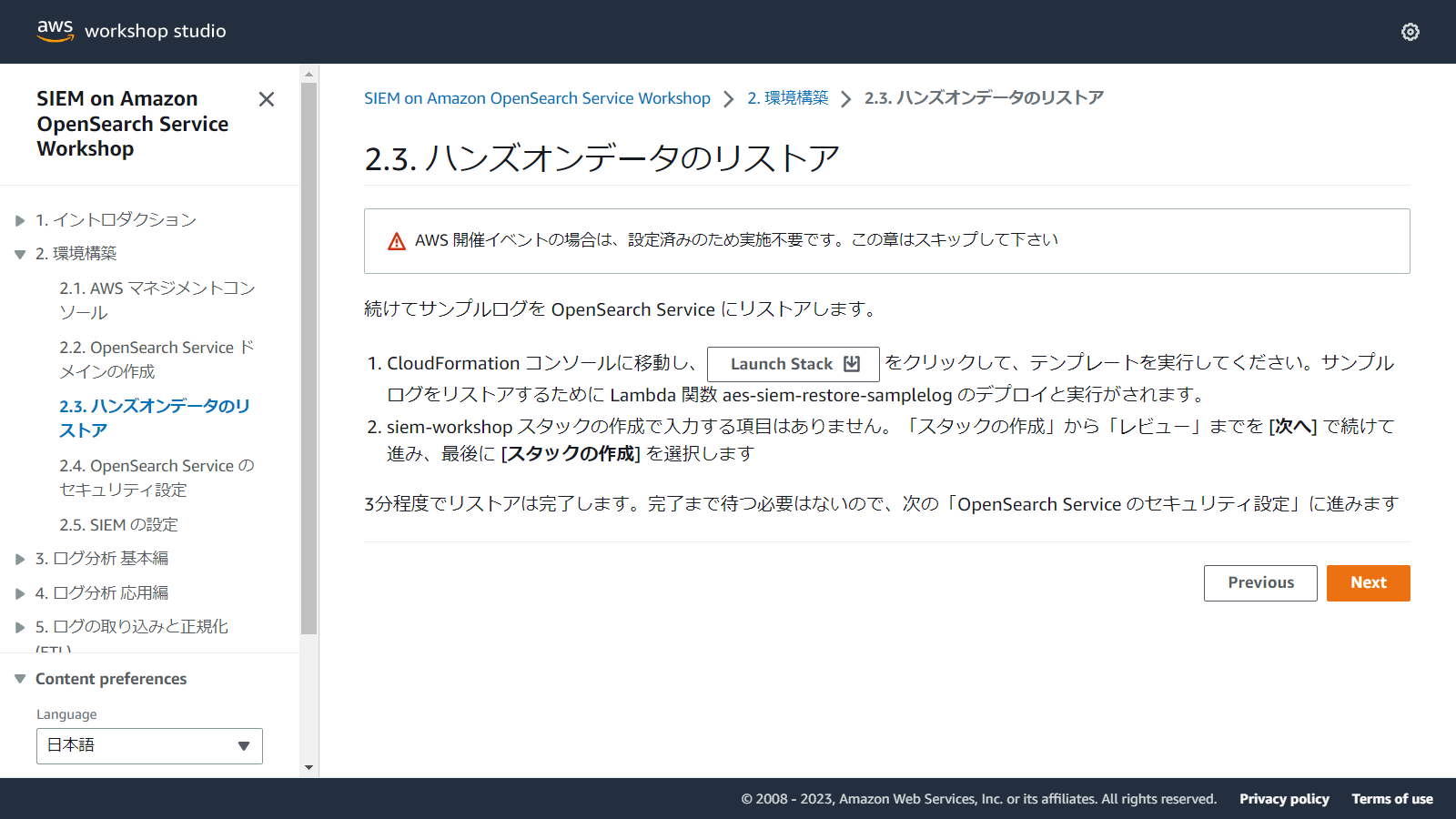Go to the Next page
This screenshot has width=1456, height=819.
(x=1368, y=583)
